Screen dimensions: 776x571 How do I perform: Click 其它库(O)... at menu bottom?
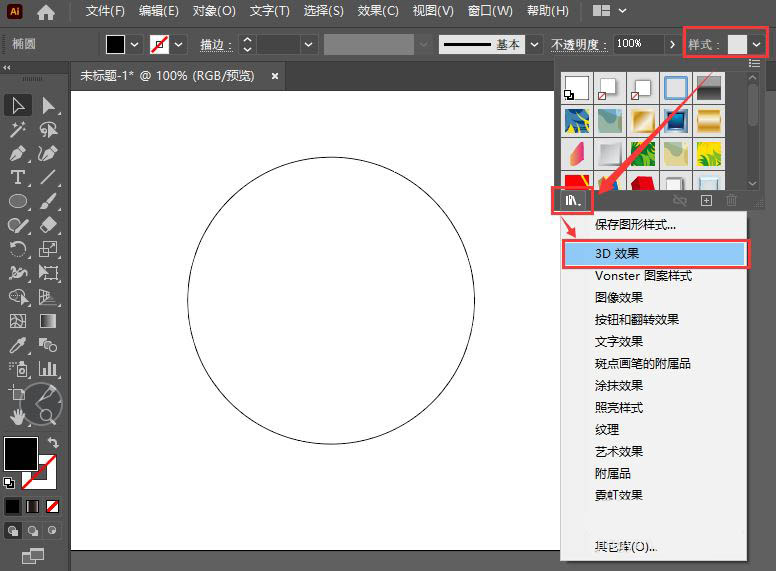click(x=626, y=546)
